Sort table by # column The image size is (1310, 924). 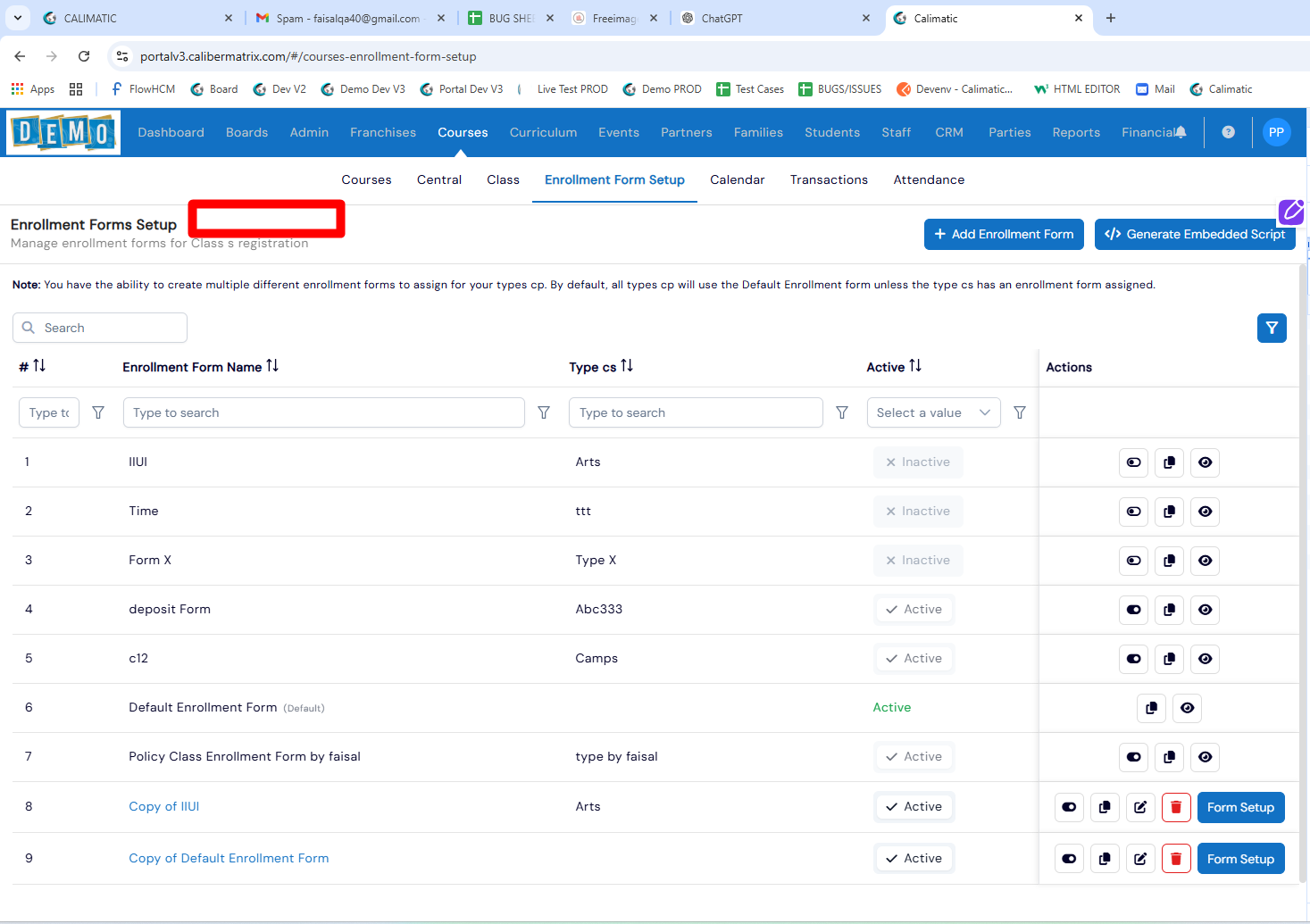39,366
